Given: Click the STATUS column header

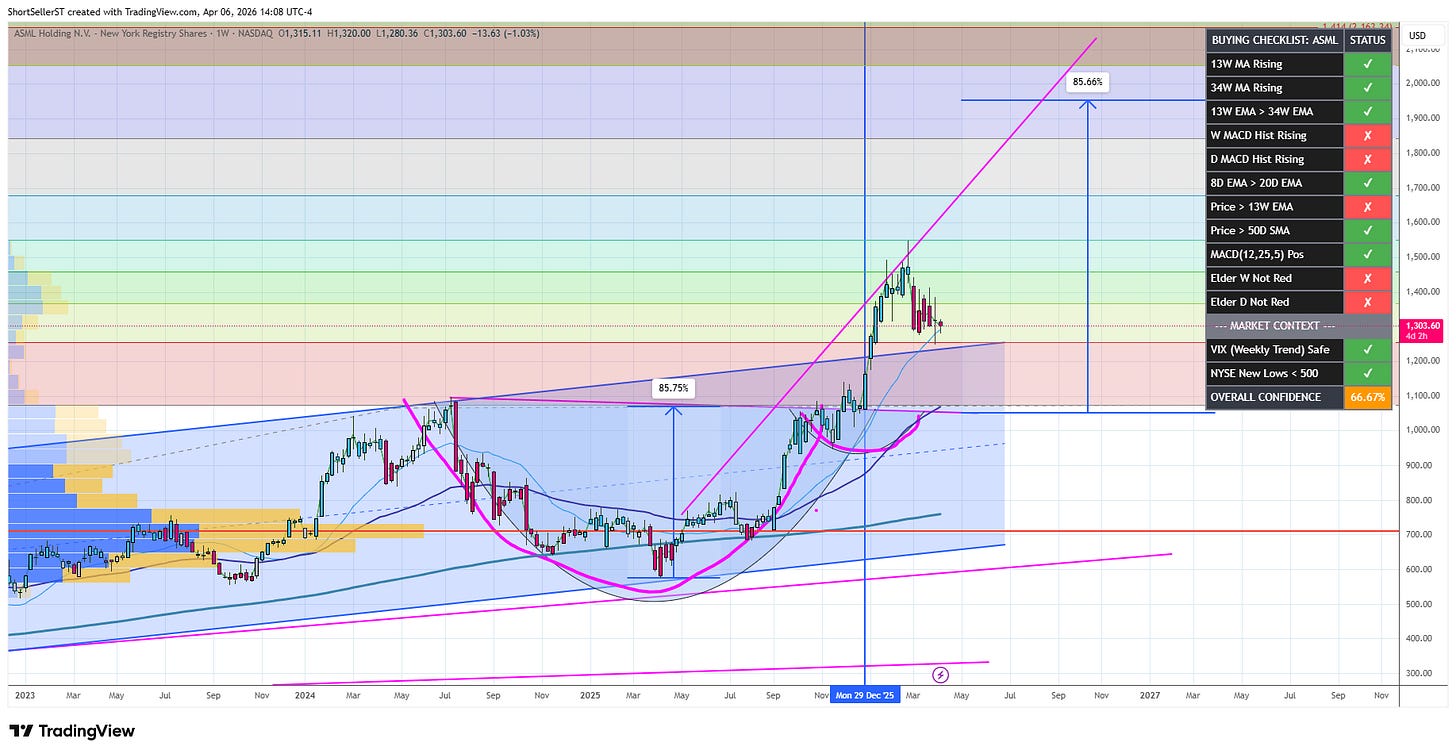Looking at the screenshot, I should (1367, 40).
